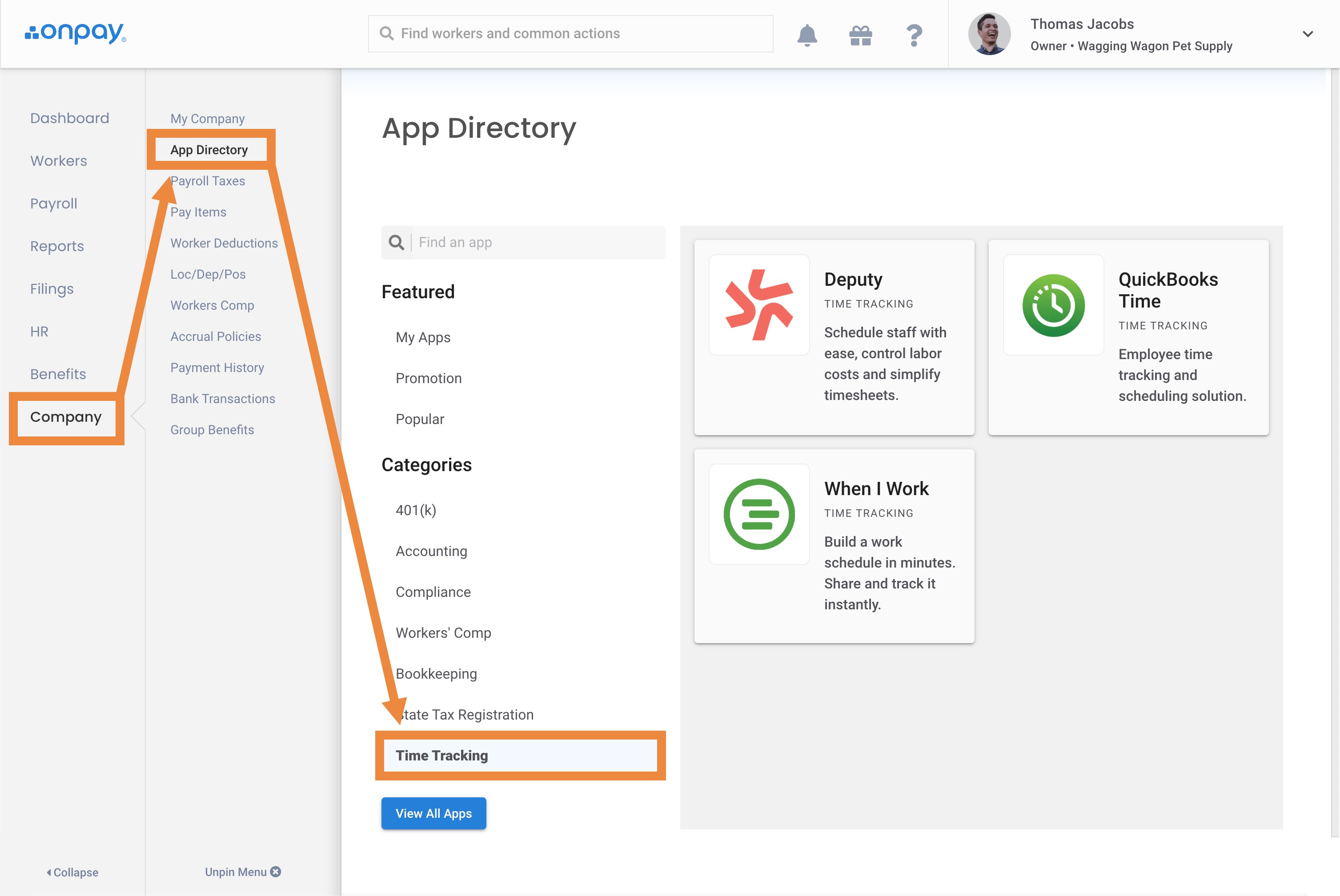Open Benefits in main navigation
This screenshot has width=1340, height=896.
click(58, 374)
